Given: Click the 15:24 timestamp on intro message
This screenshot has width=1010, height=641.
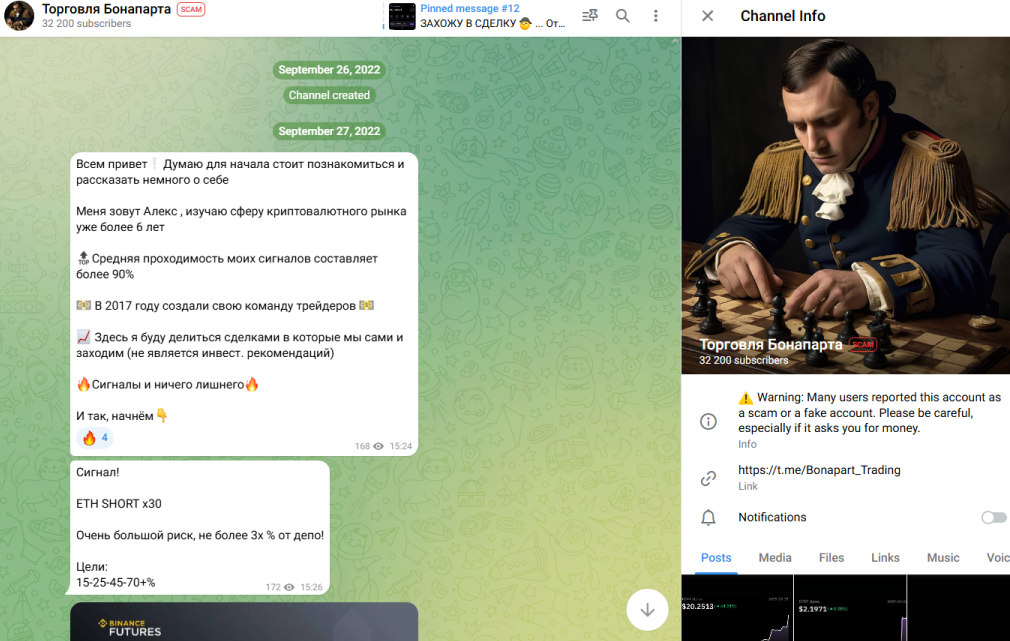Looking at the screenshot, I should [401, 446].
